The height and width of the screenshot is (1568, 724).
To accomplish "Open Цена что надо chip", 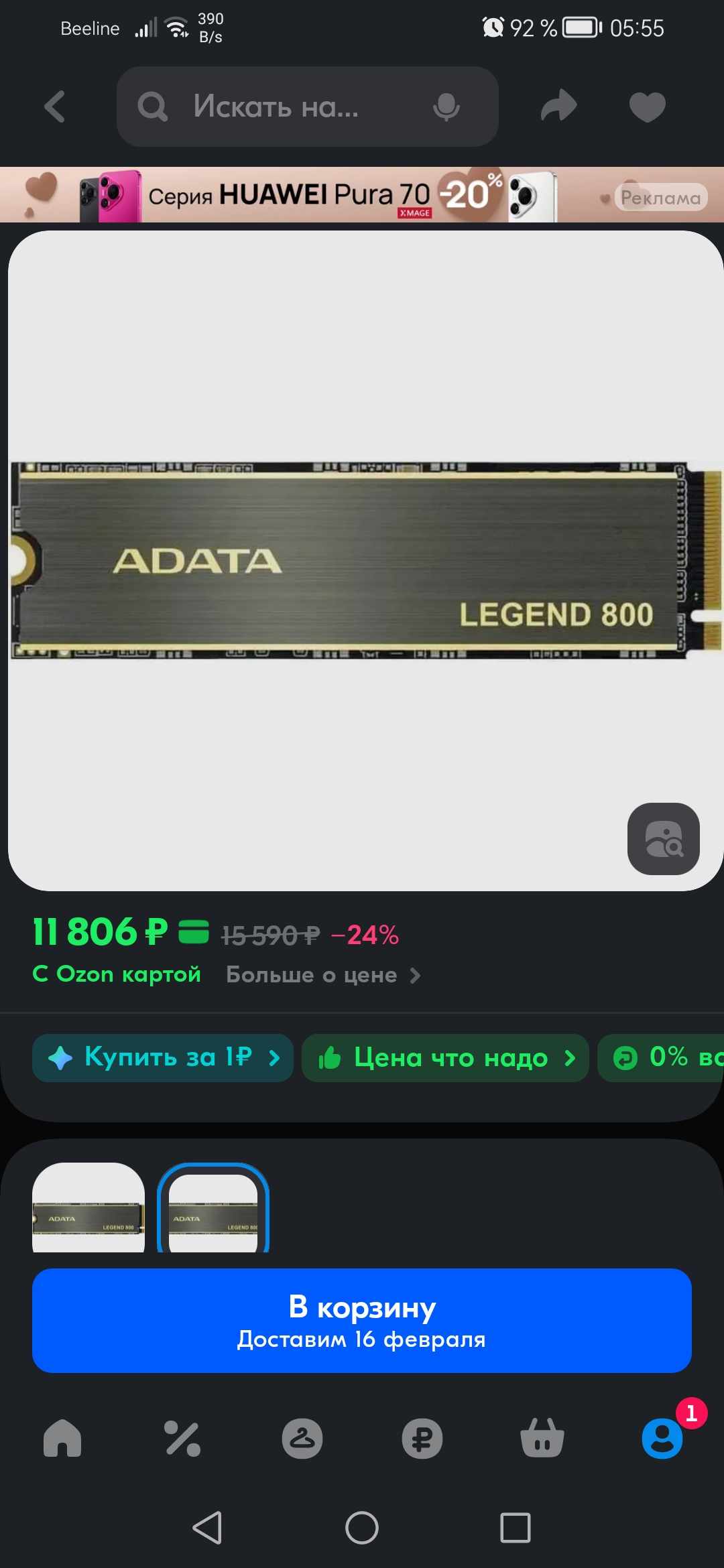I will pos(445,1057).
